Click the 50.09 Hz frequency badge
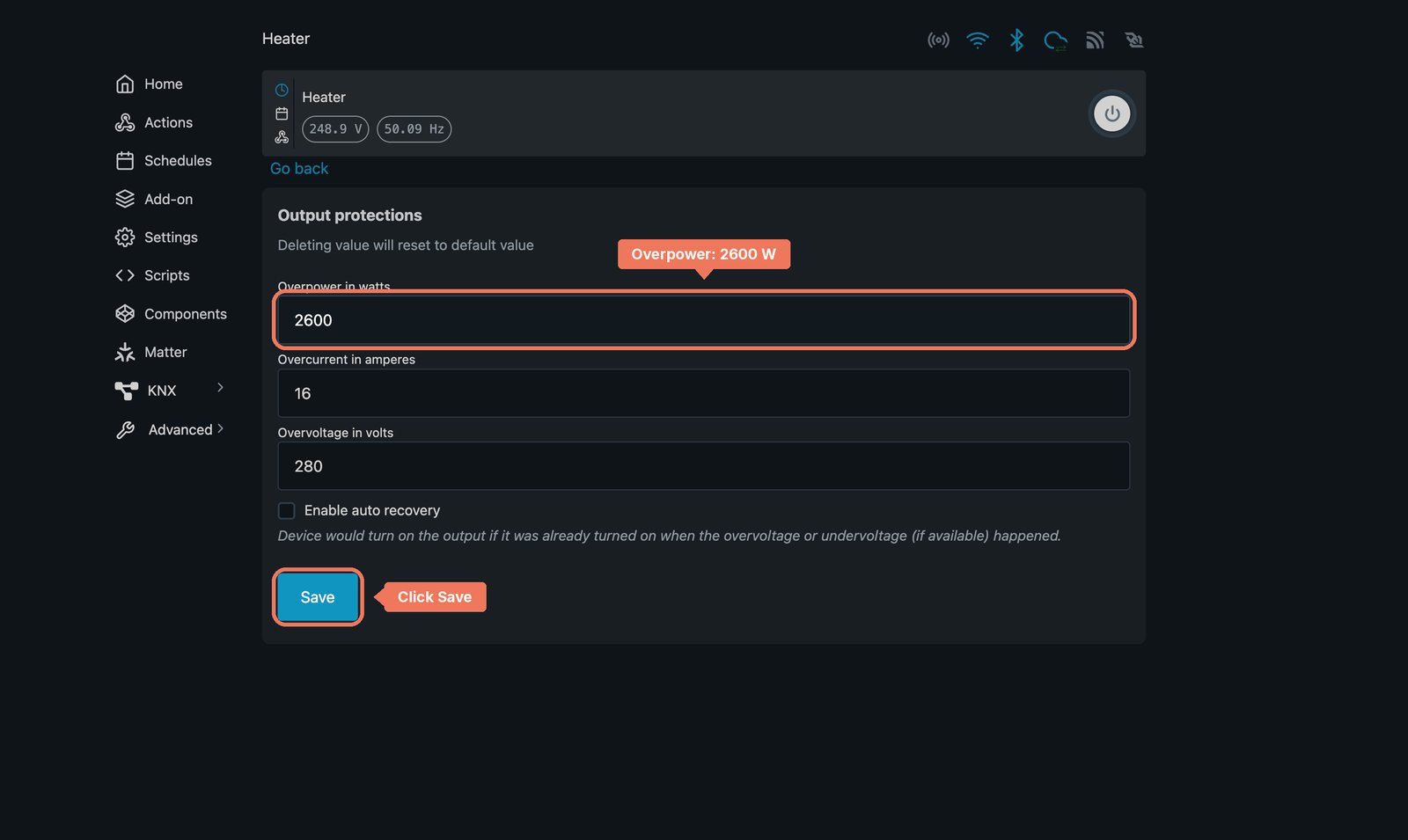 tap(414, 128)
